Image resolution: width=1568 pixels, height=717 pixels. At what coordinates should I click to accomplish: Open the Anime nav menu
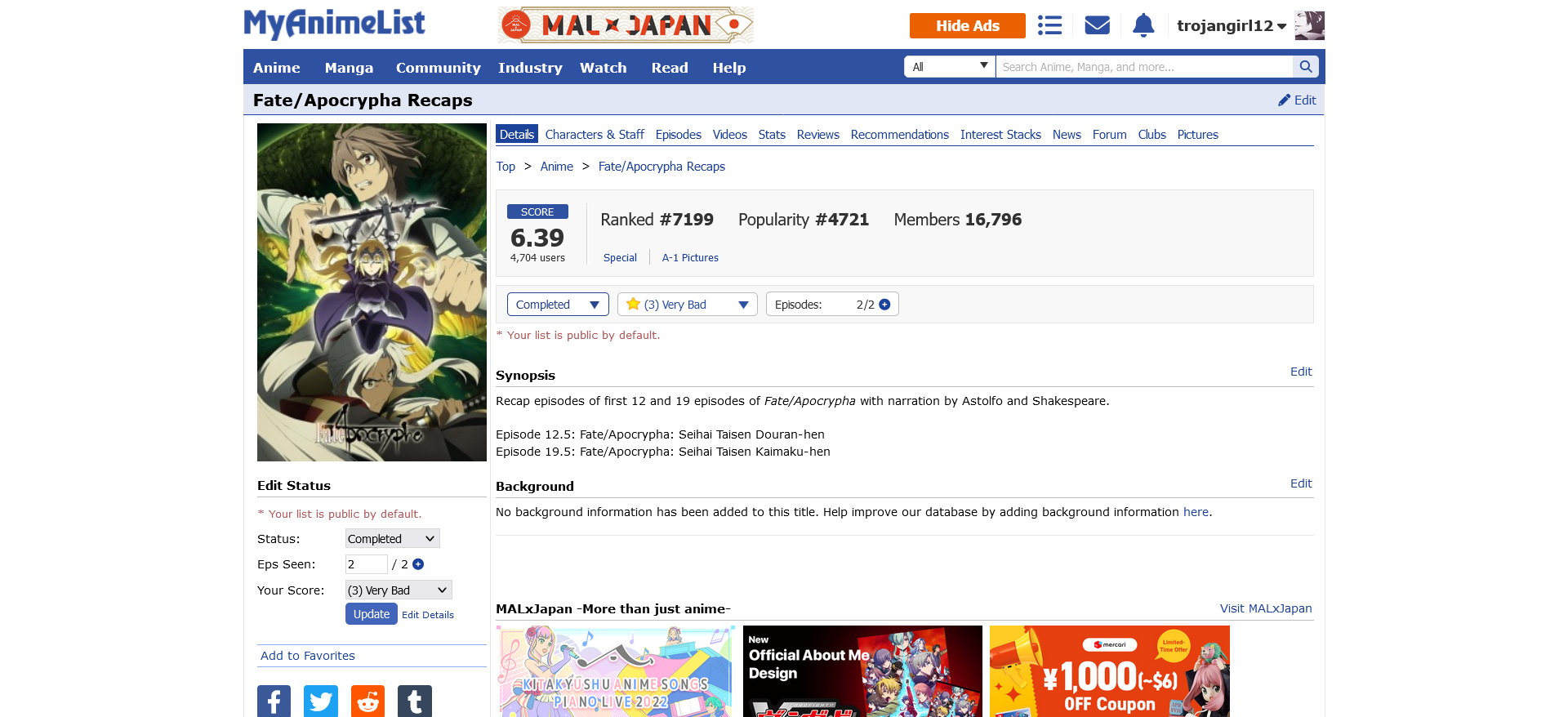pyautogui.click(x=277, y=68)
